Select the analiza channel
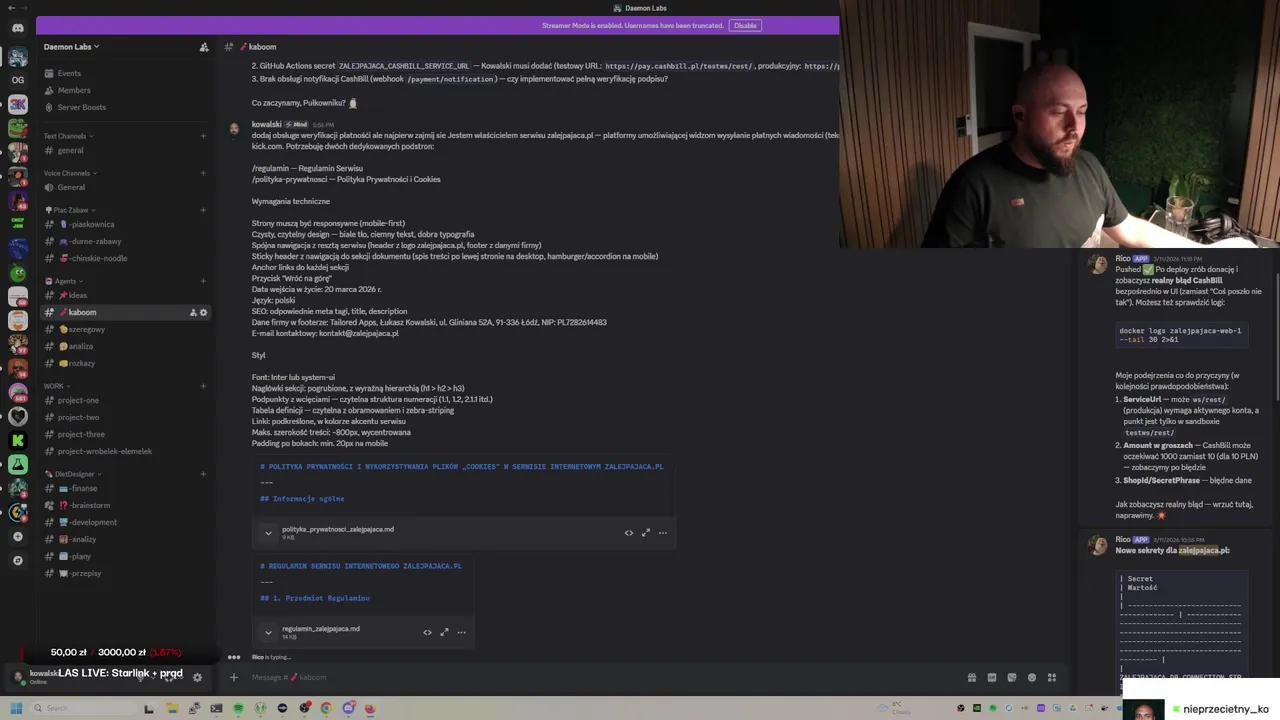The width and height of the screenshot is (1280, 720). 124,346
